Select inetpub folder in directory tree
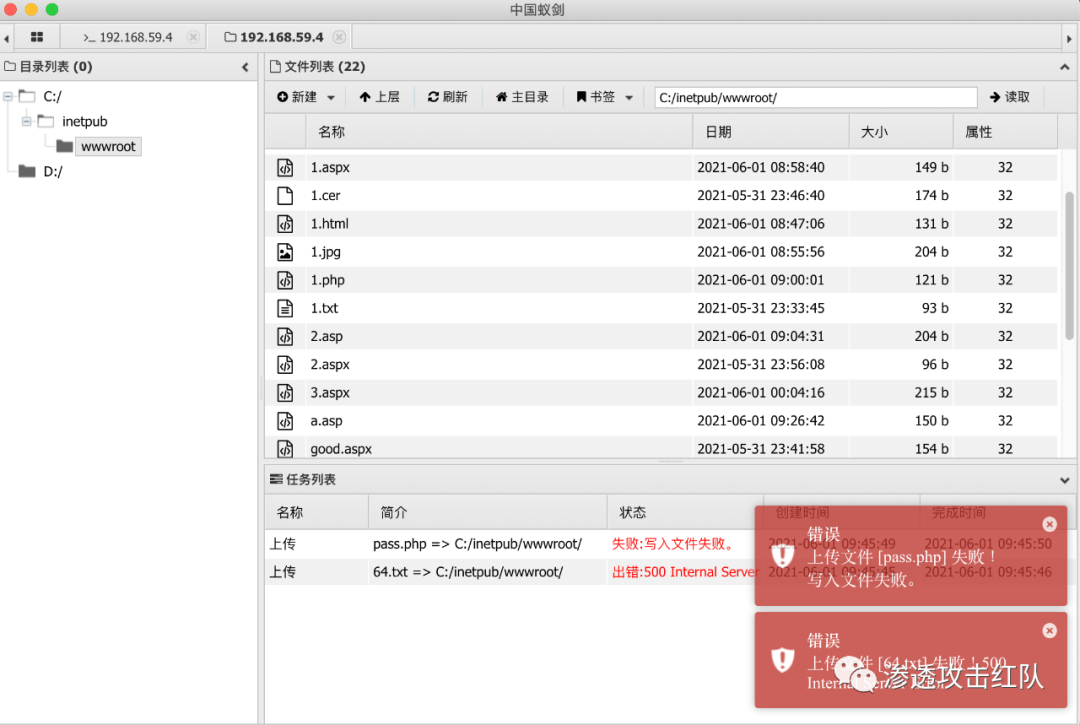This screenshot has height=725, width=1080. 85,122
